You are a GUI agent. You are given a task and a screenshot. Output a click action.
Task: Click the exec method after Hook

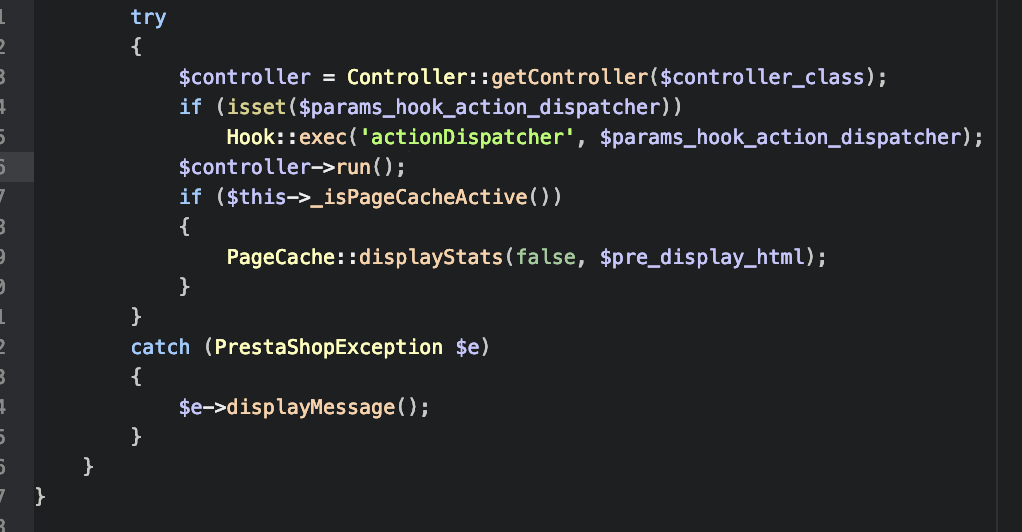323,137
